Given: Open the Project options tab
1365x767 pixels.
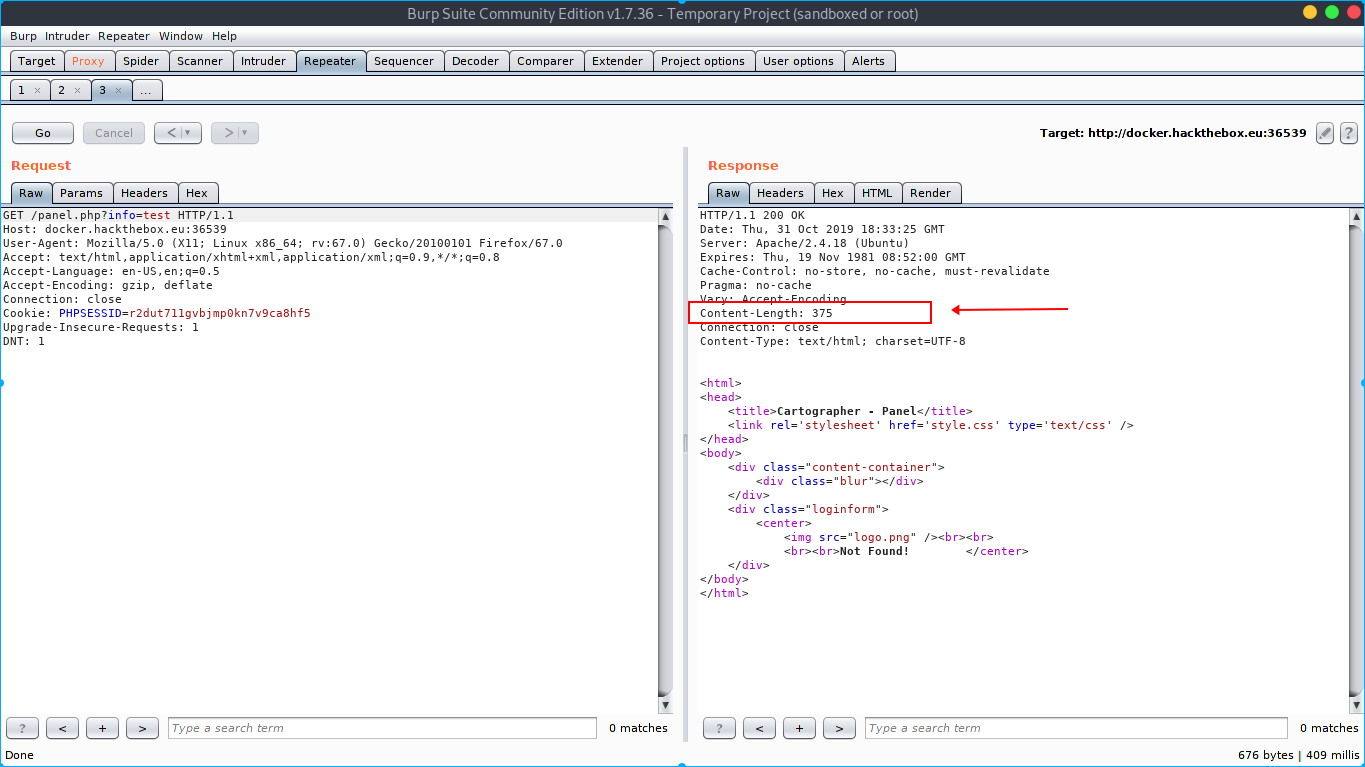Looking at the screenshot, I should tap(703, 61).
